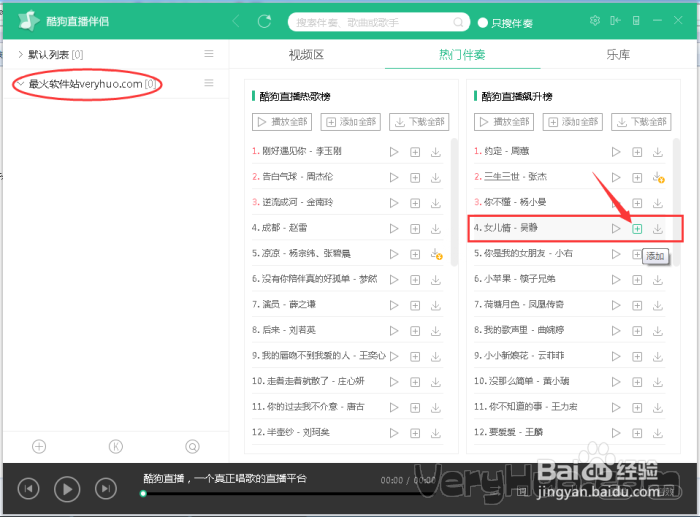700x517 pixels.
Task: Play song 半壶纱 - 刘珂矣
Action: pos(394,433)
